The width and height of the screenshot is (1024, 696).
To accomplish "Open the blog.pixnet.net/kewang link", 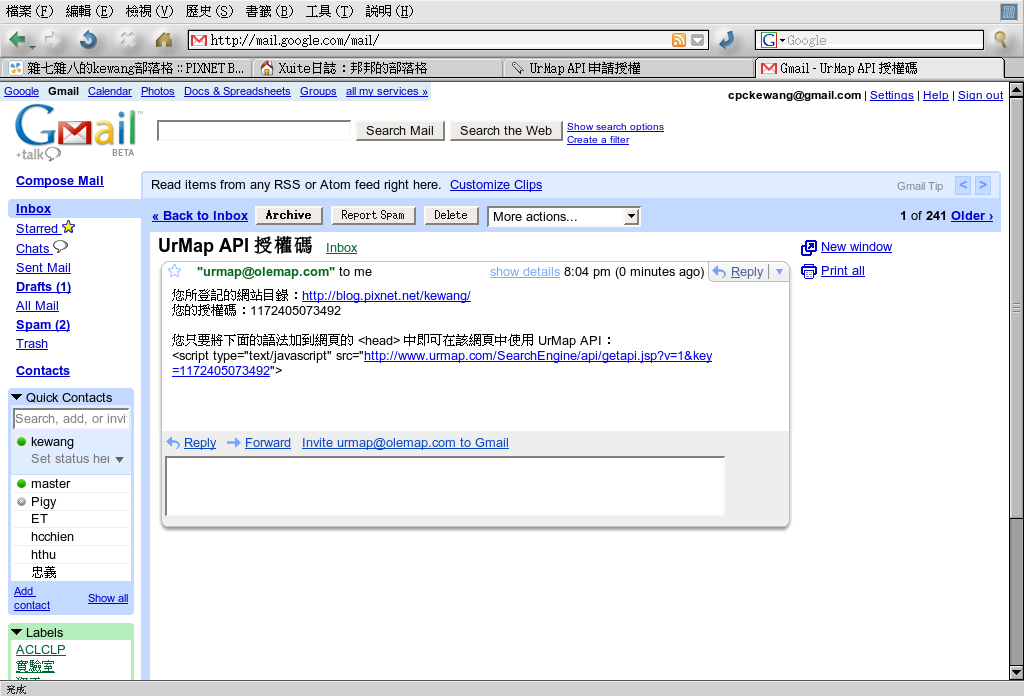I will click(x=386, y=296).
